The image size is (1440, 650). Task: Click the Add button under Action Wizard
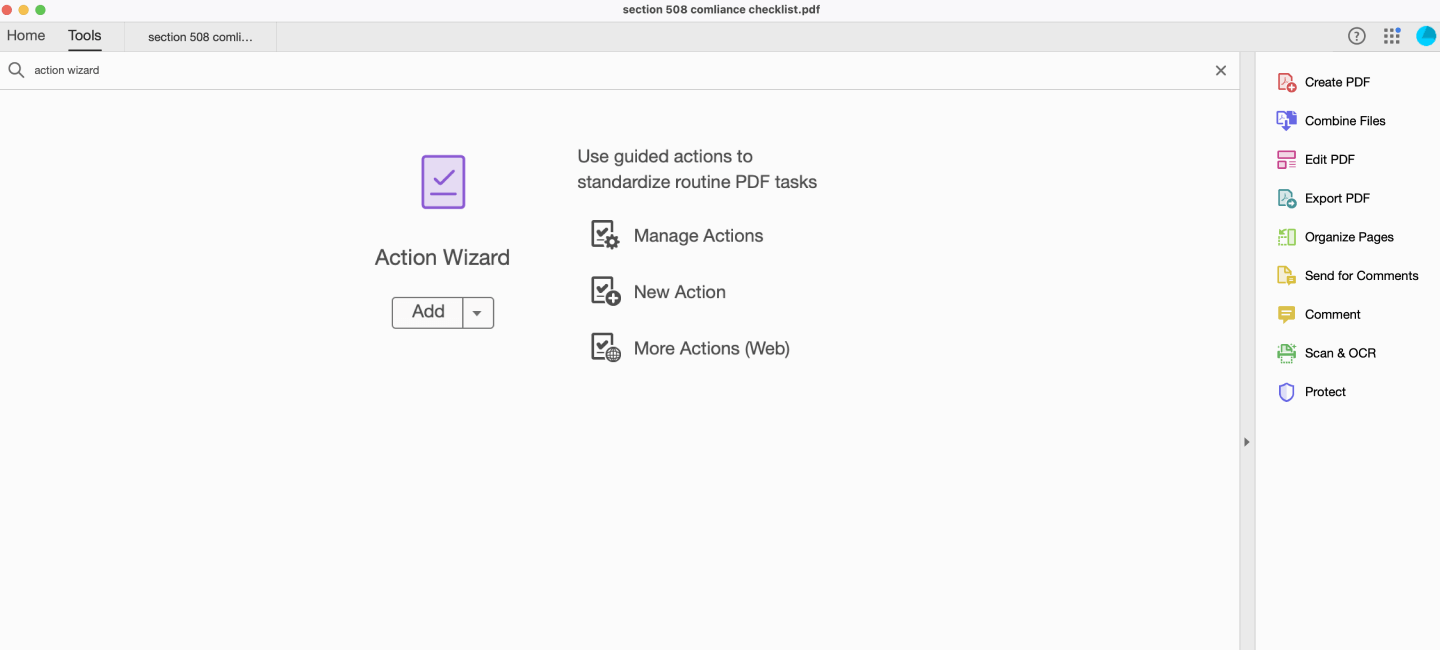[427, 312]
